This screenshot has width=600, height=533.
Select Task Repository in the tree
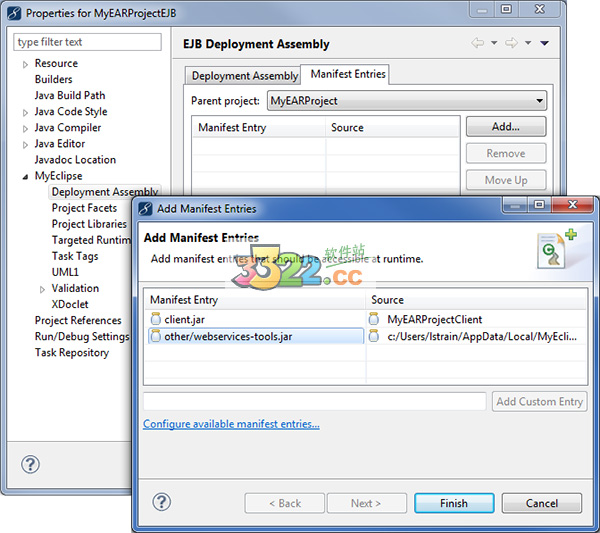(72, 352)
